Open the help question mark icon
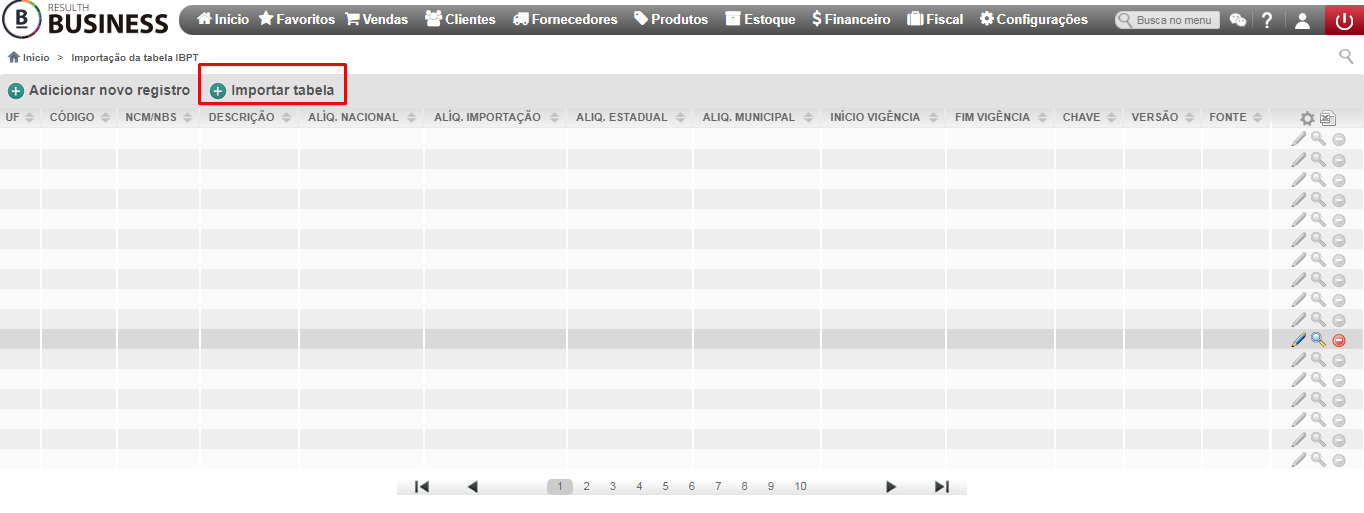 (1267, 20)
